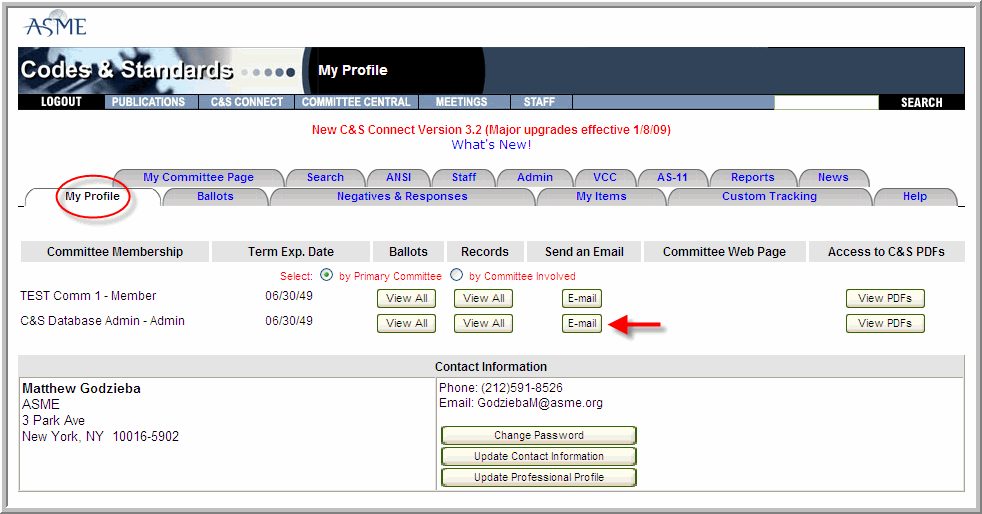
Task: Click the email GodziebaM@asme.org
Action: tap(540, 403)
